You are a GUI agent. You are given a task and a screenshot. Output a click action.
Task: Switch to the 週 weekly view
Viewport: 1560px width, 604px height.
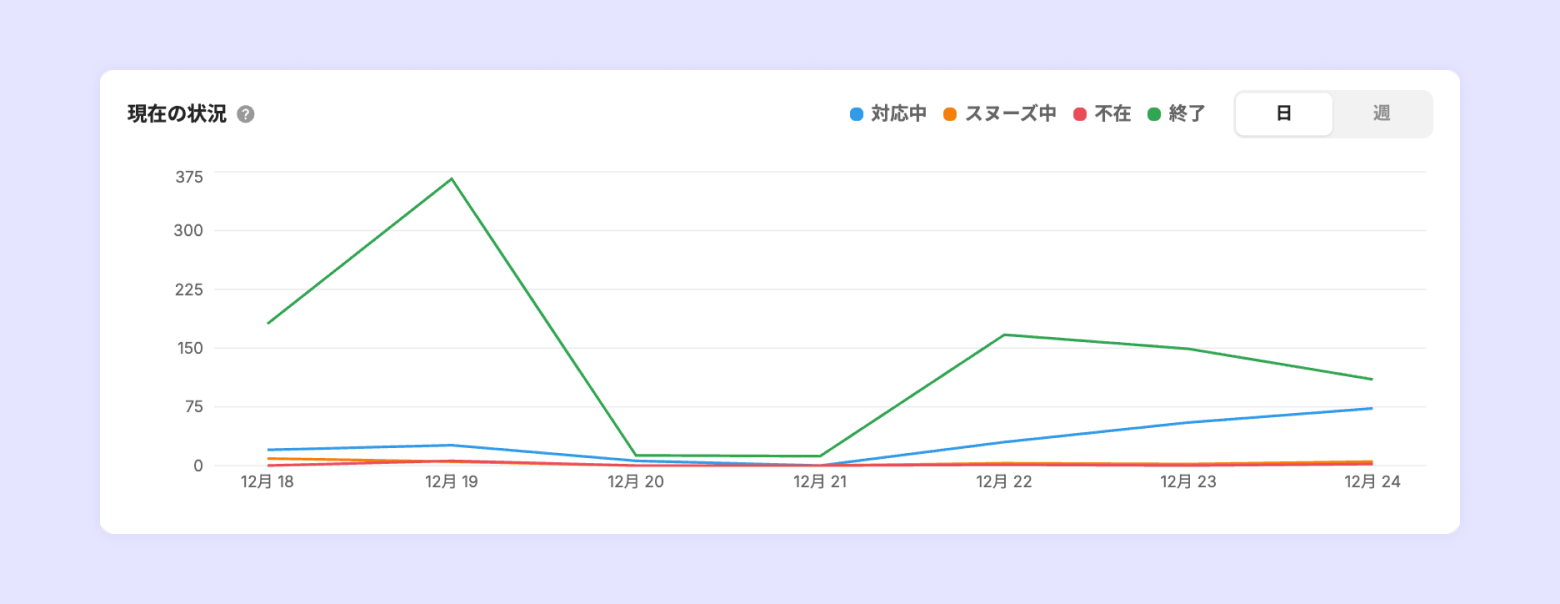1381,114
